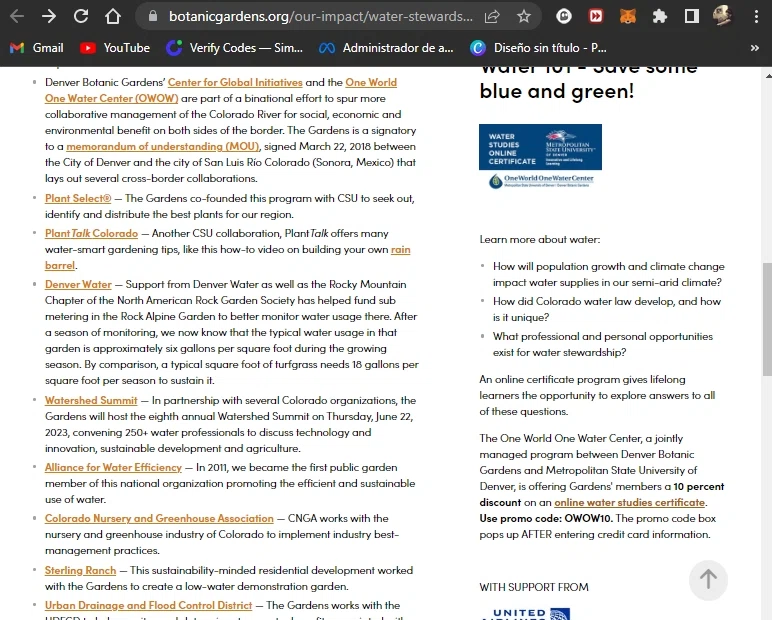Open the memorandum of understanding (MOU) link
Screen dimensions: 772x620
(162, 146)
